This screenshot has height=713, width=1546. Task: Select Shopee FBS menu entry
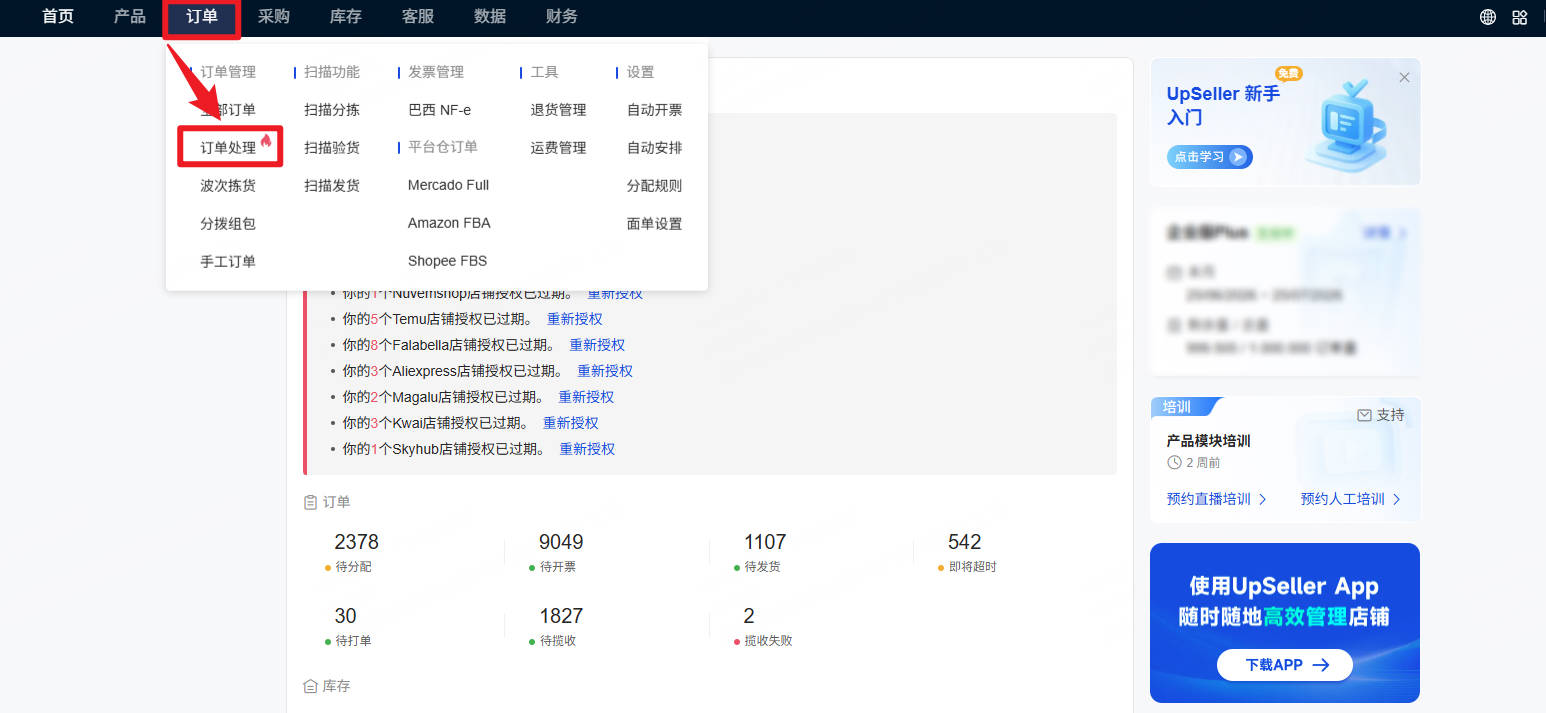click(x=447, y=261)
